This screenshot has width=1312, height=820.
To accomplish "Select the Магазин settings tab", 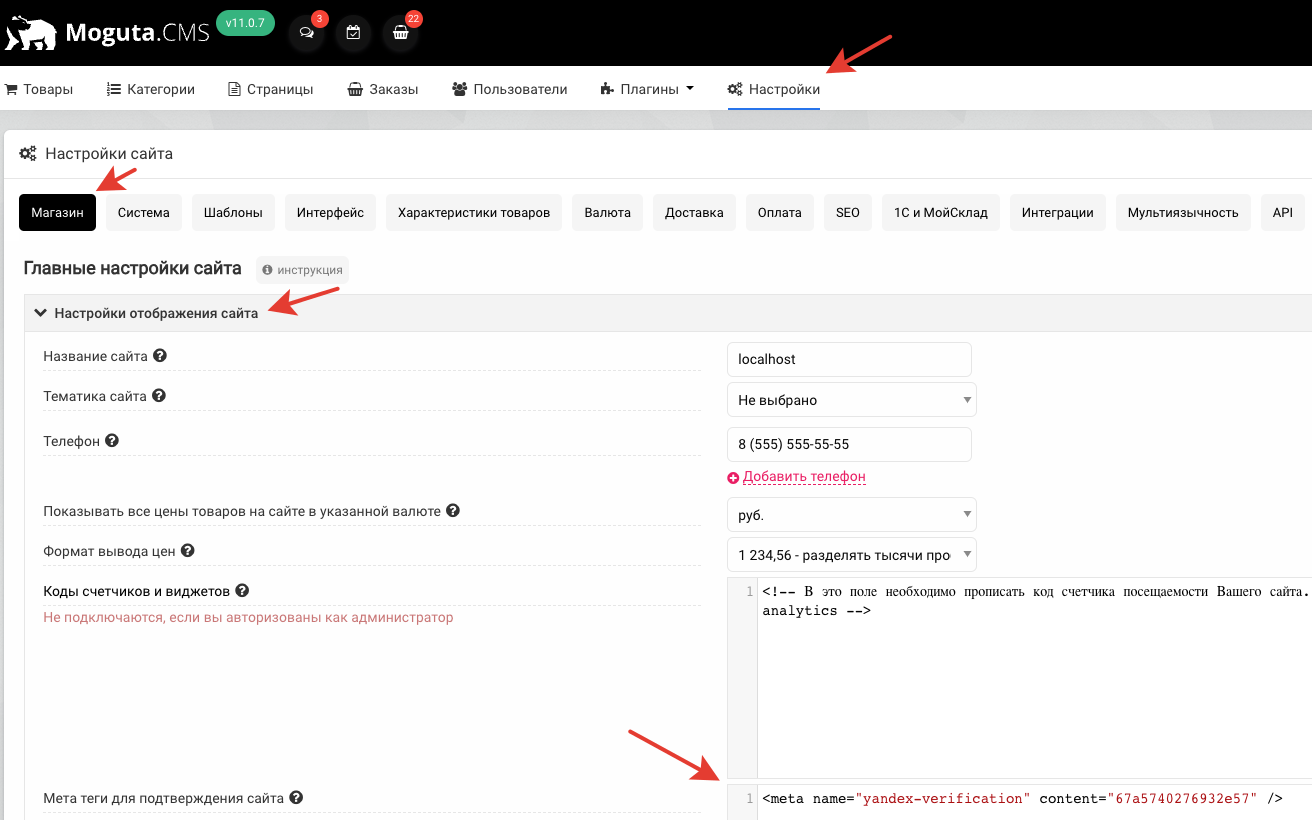I will click(x=57, y=212).
